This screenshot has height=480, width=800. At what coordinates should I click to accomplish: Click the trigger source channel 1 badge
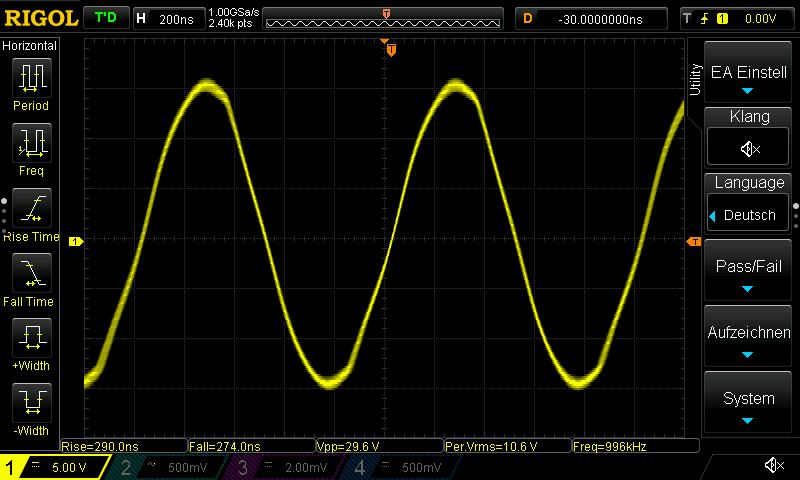[x=722, y=19]
